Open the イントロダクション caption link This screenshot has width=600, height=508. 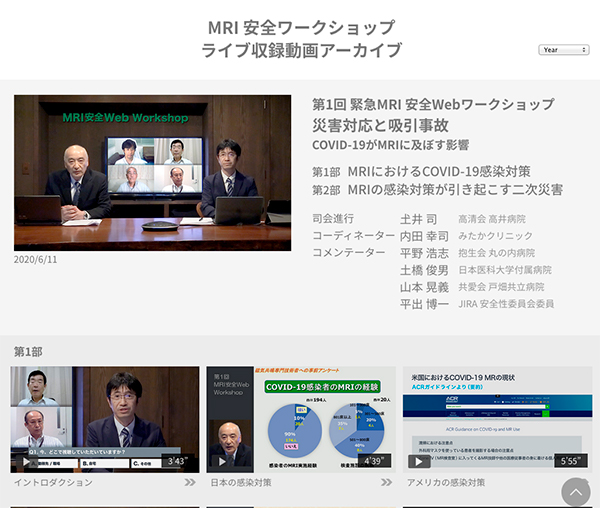click(53, 483)
